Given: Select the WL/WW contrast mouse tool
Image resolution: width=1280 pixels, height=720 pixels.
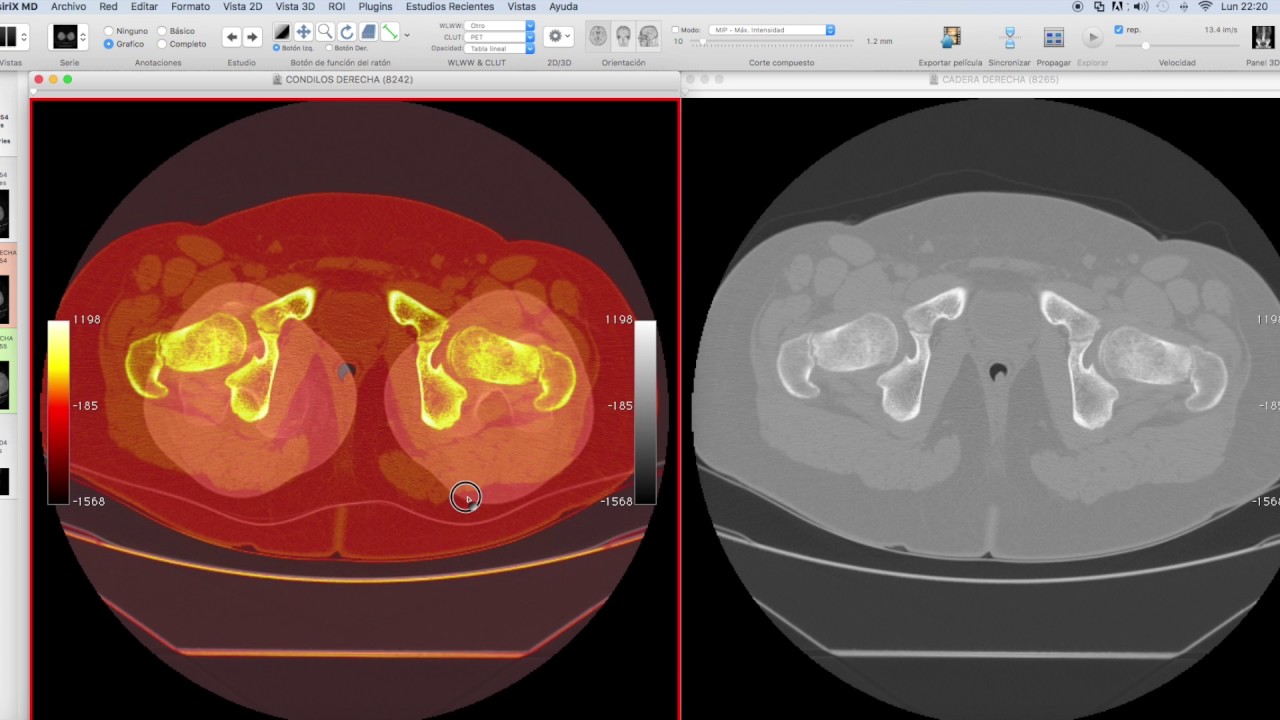Looking at the screenshot, I should tap(282, 33).
